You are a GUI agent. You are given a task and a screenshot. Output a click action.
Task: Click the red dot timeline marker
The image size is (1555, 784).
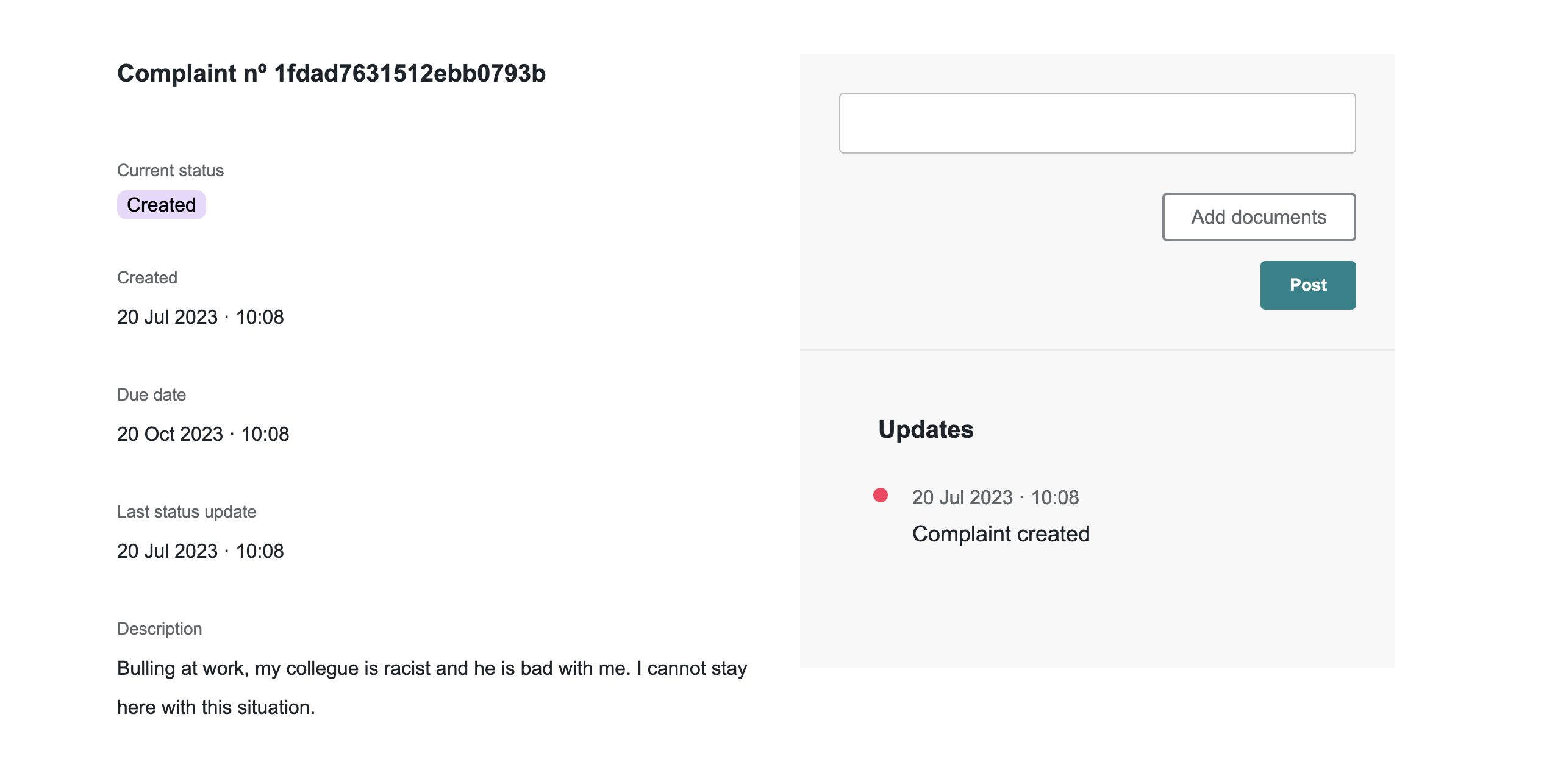click(x=880, y=495)
